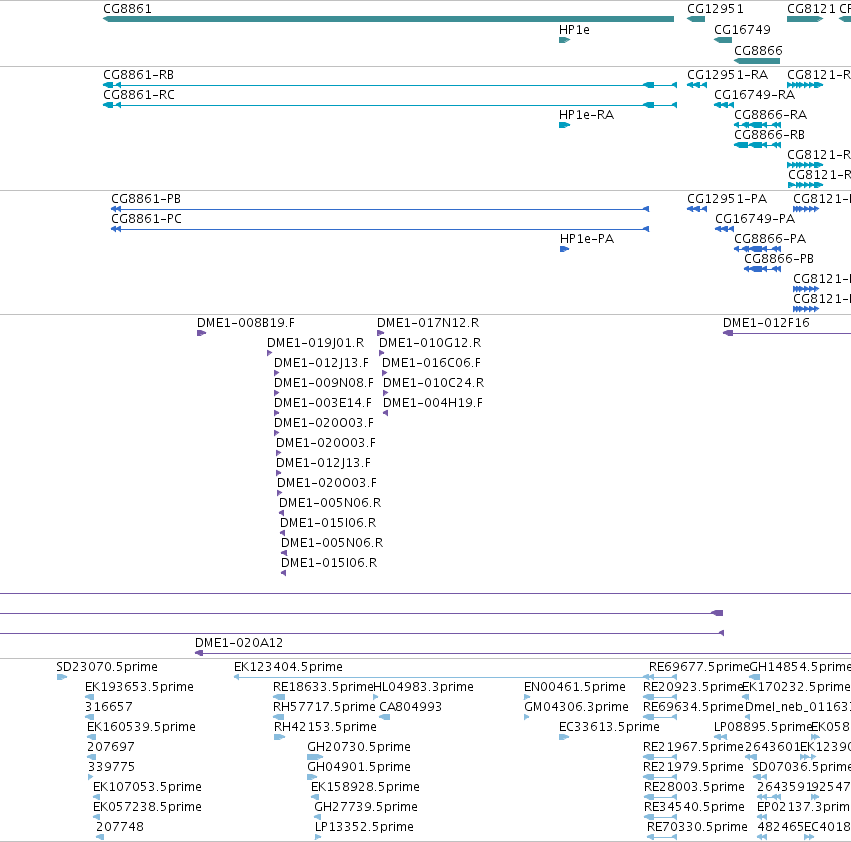The width and height of the screenshot is (851, 842).
Task: Select EST RE20923.5prime
Action: point(659,697)
